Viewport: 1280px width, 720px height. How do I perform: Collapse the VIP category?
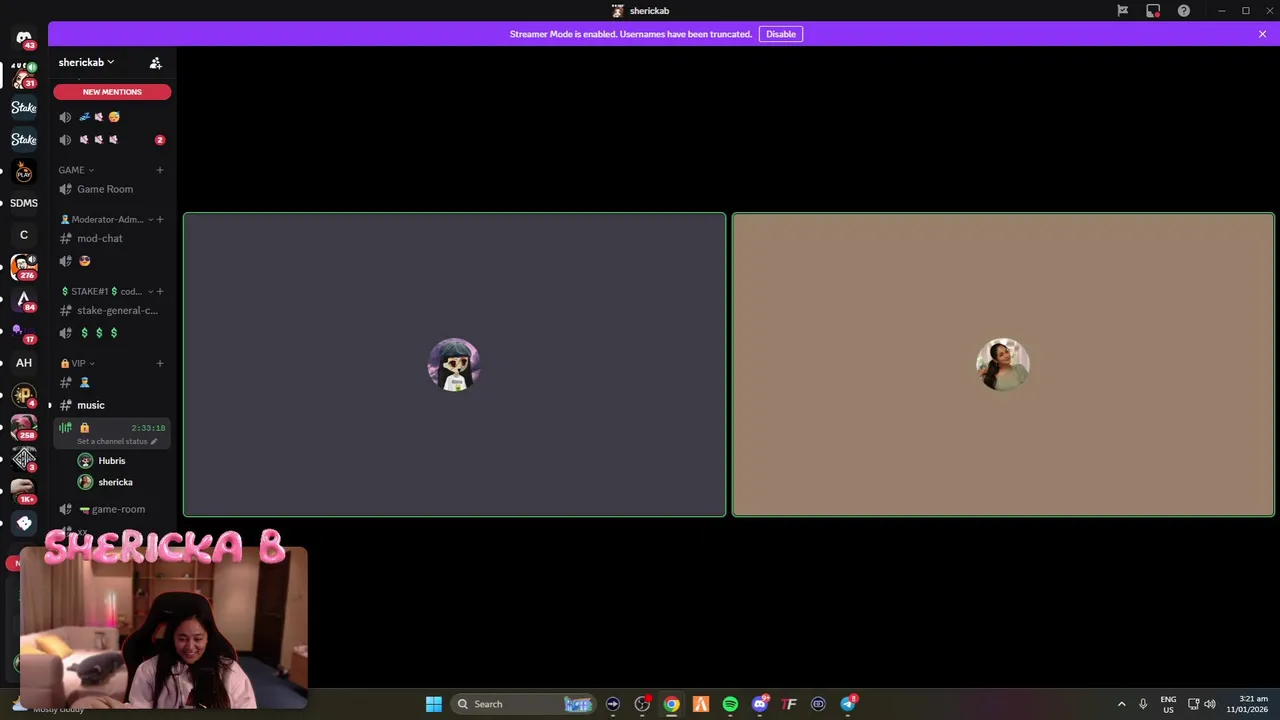(x=78, y=363)
